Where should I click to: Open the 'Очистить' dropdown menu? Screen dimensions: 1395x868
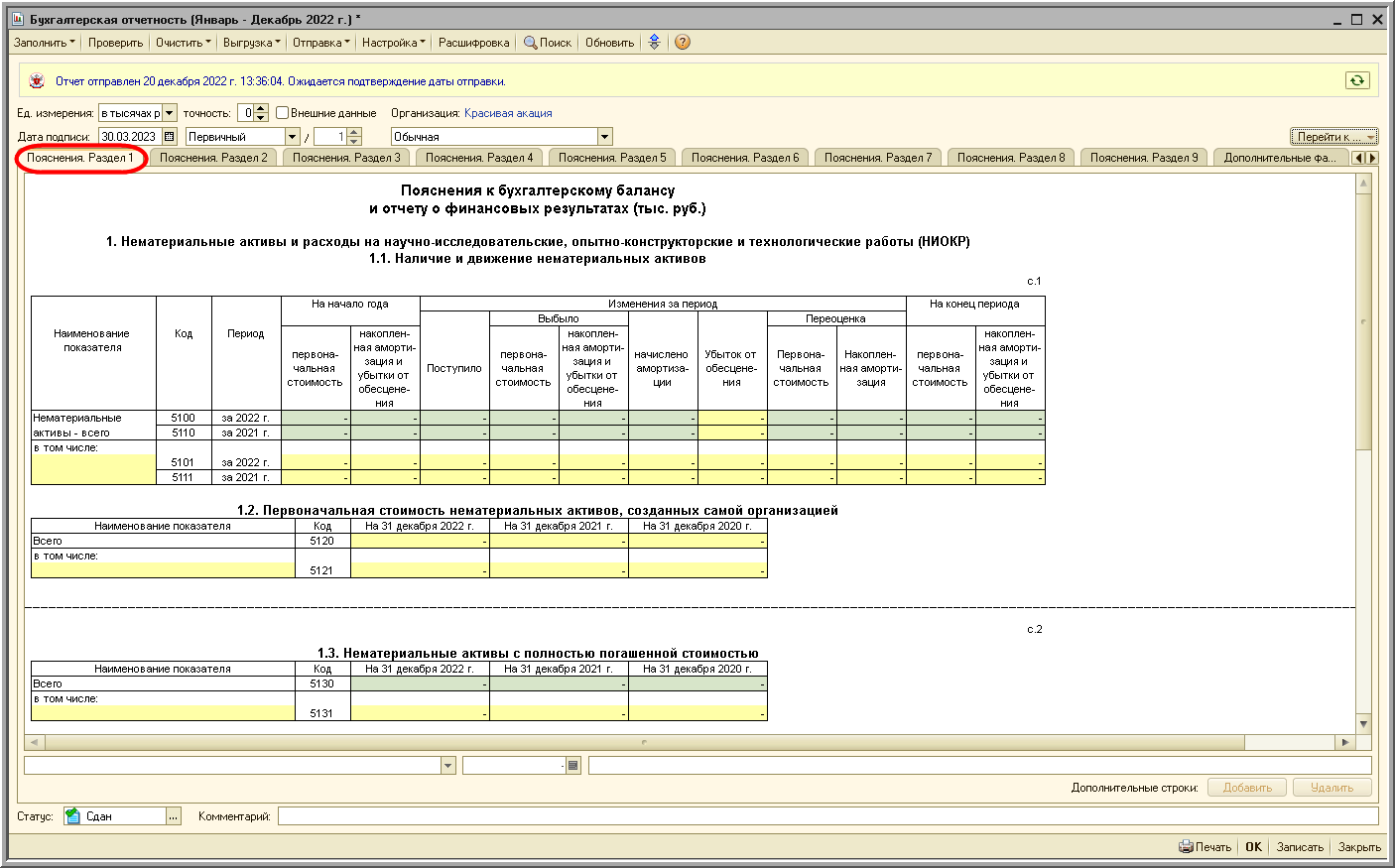[x=183, y=43]
